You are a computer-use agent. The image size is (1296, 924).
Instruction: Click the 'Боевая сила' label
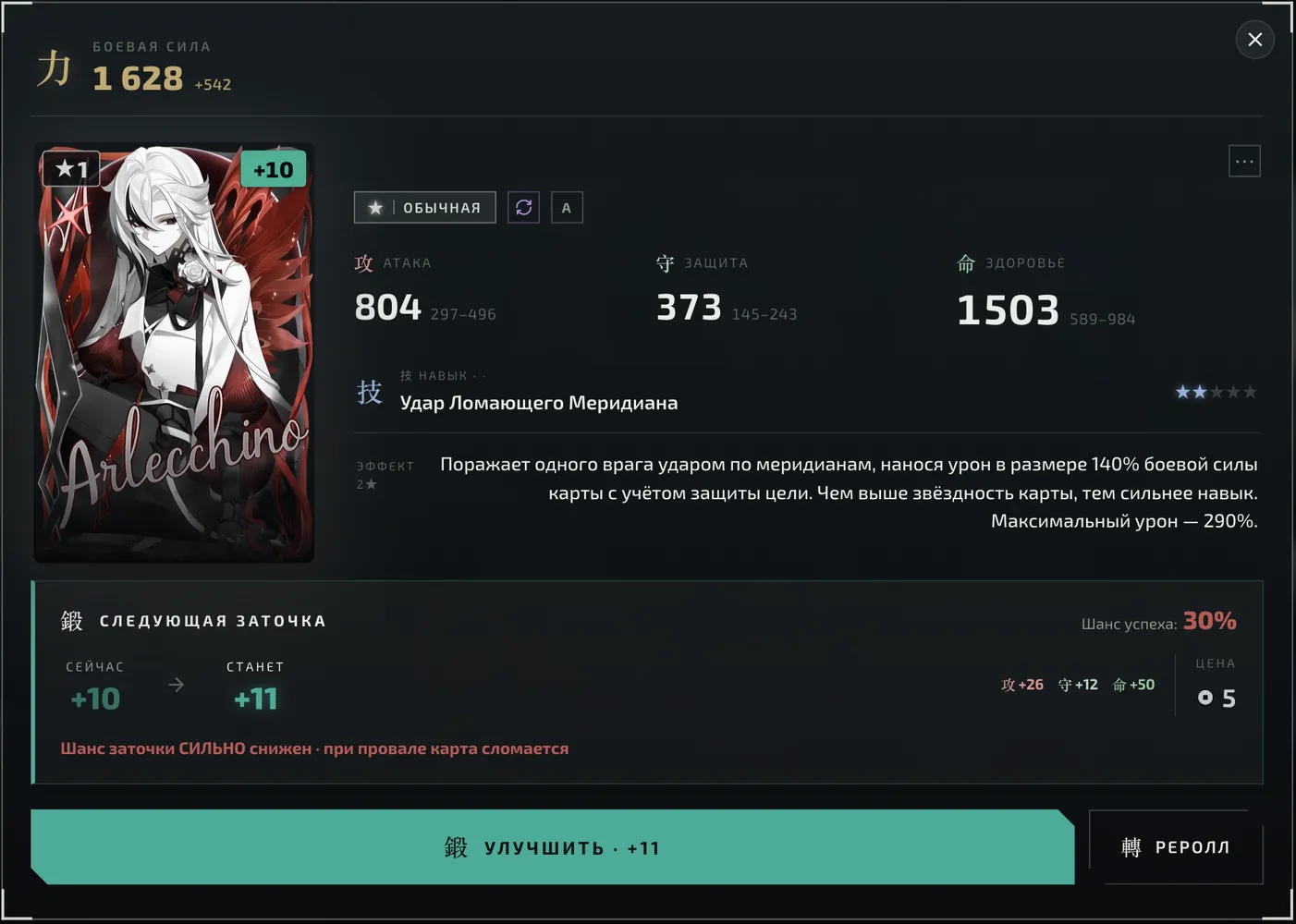pos(152,46)
